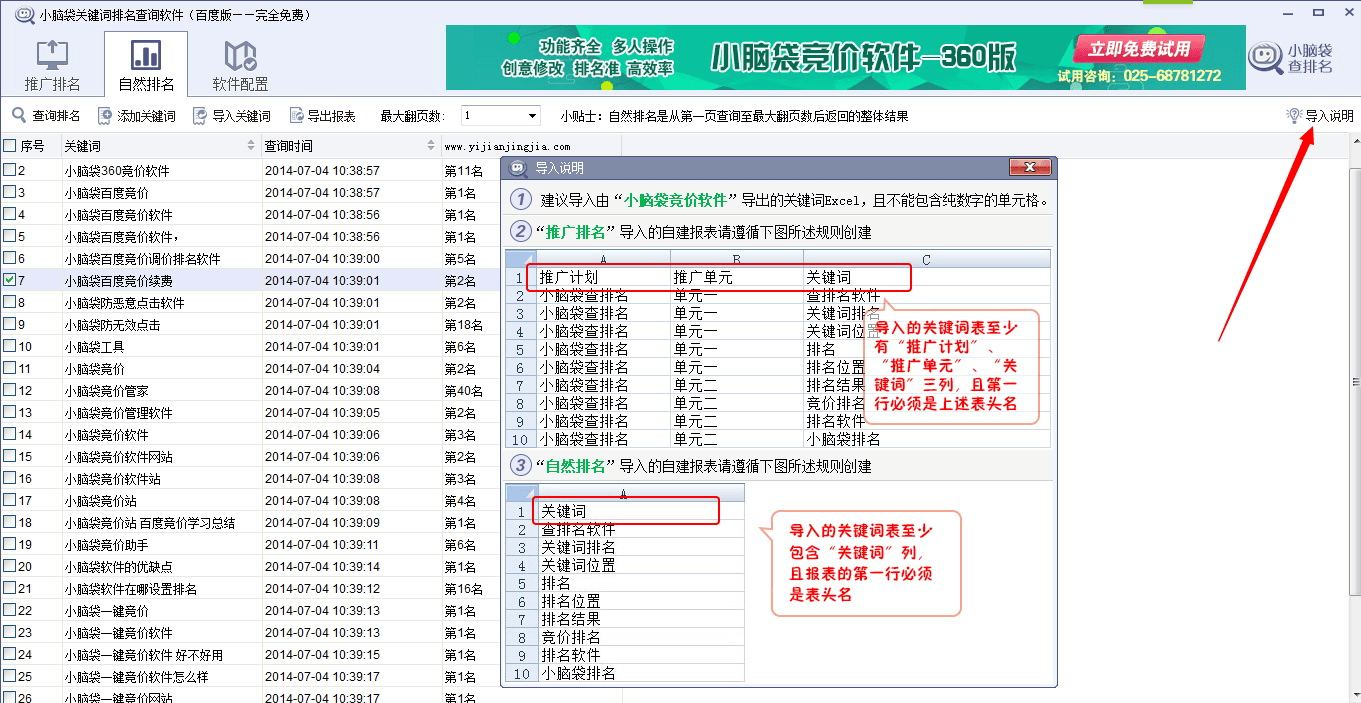The image size is (1361, 703).
Task: Click the 导出报表 toolbar icon
Action: 296,116
